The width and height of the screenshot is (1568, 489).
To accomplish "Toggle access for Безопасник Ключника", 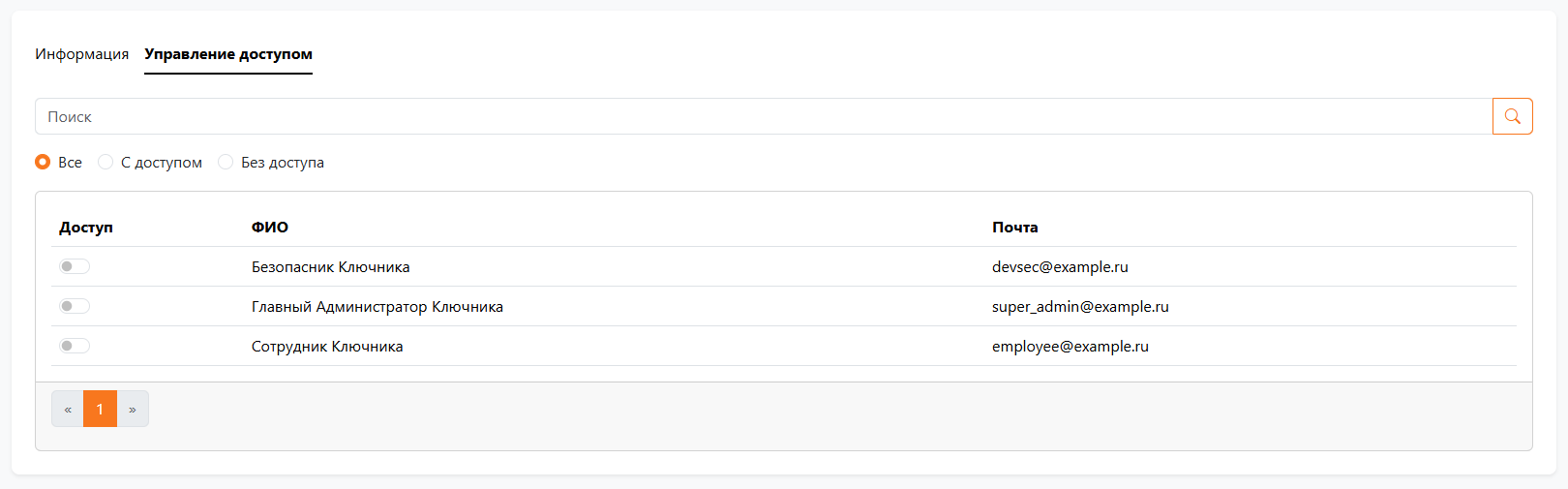I will click(75, 266).
